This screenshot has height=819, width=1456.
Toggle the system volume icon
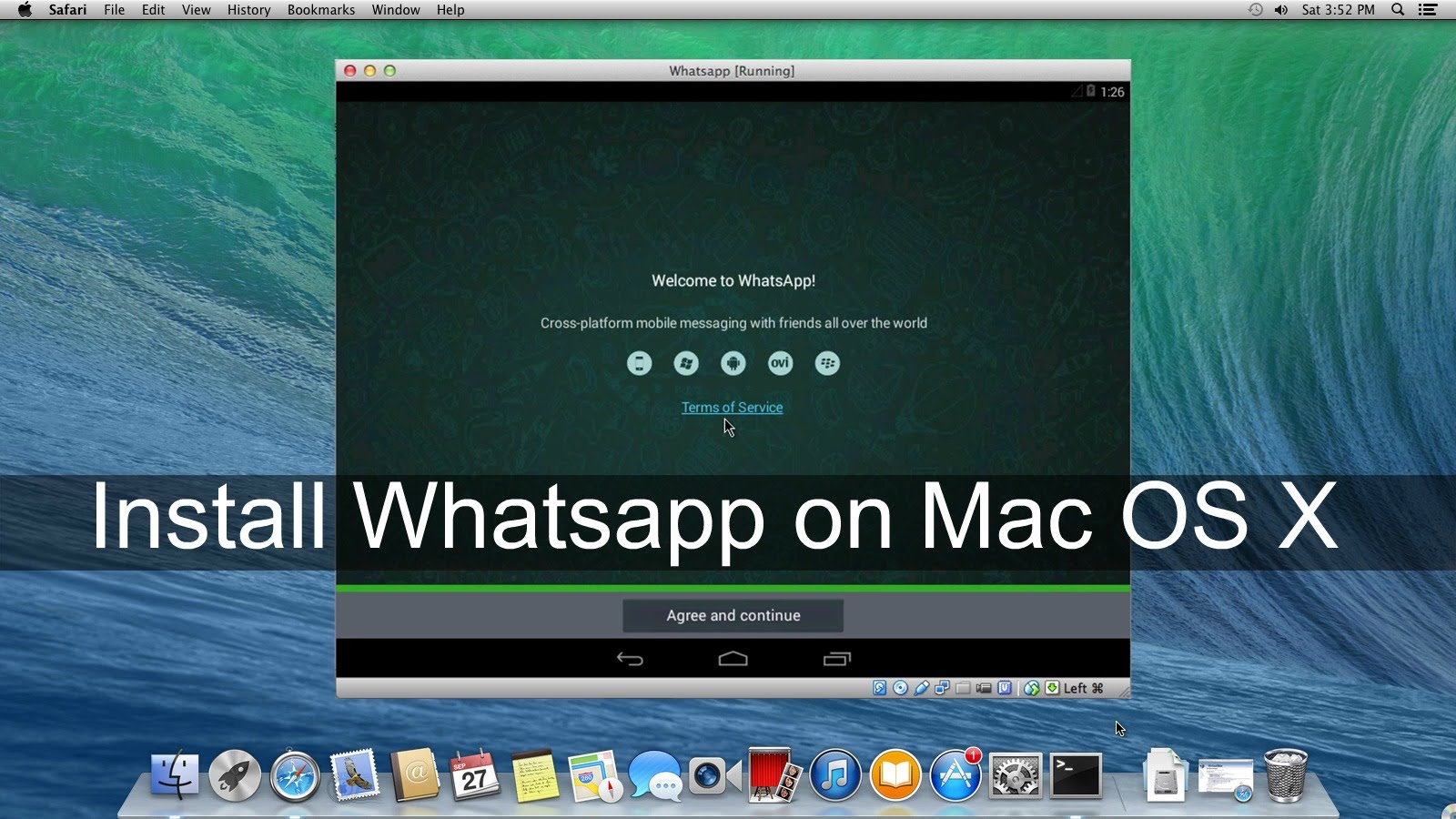tap(1281, 10)
